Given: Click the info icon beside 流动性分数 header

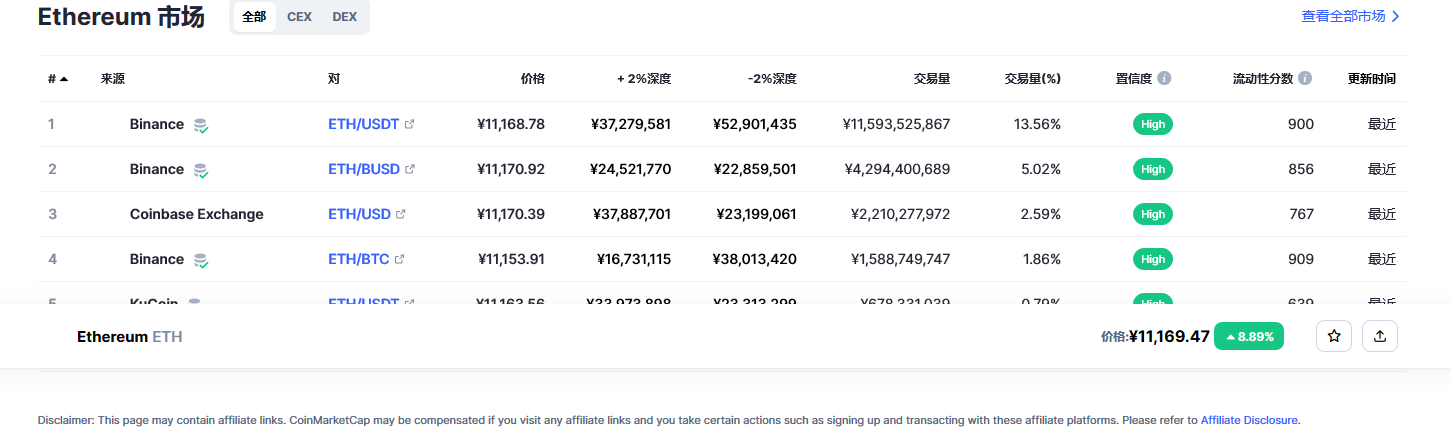Looking at the screenshot, I should pos(1305,78).
